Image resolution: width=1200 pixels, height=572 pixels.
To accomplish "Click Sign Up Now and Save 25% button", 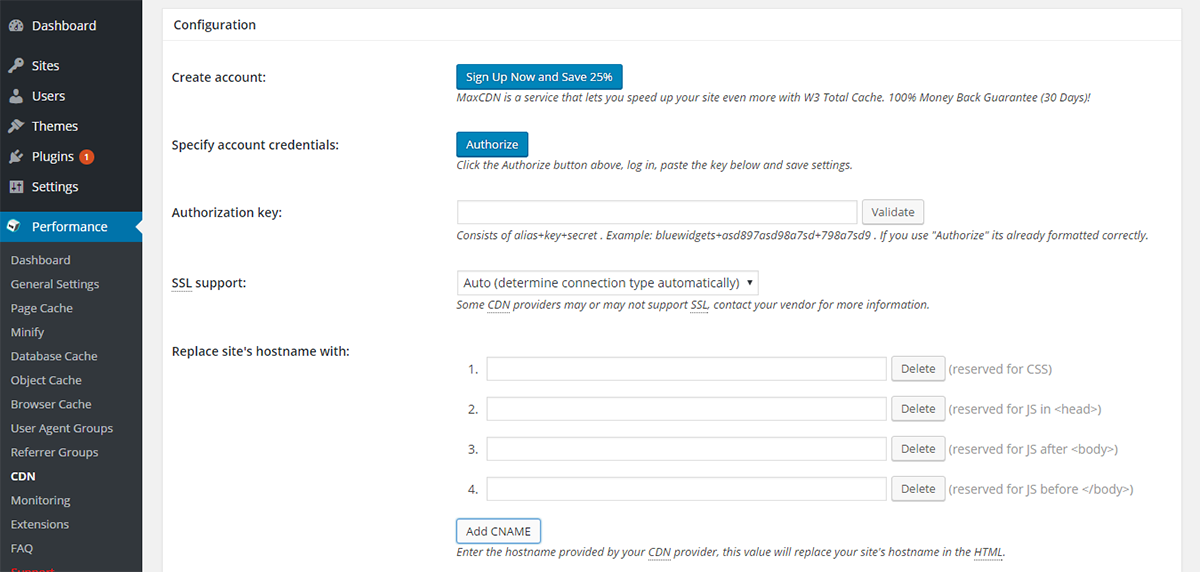I will (x=539, y=77).
